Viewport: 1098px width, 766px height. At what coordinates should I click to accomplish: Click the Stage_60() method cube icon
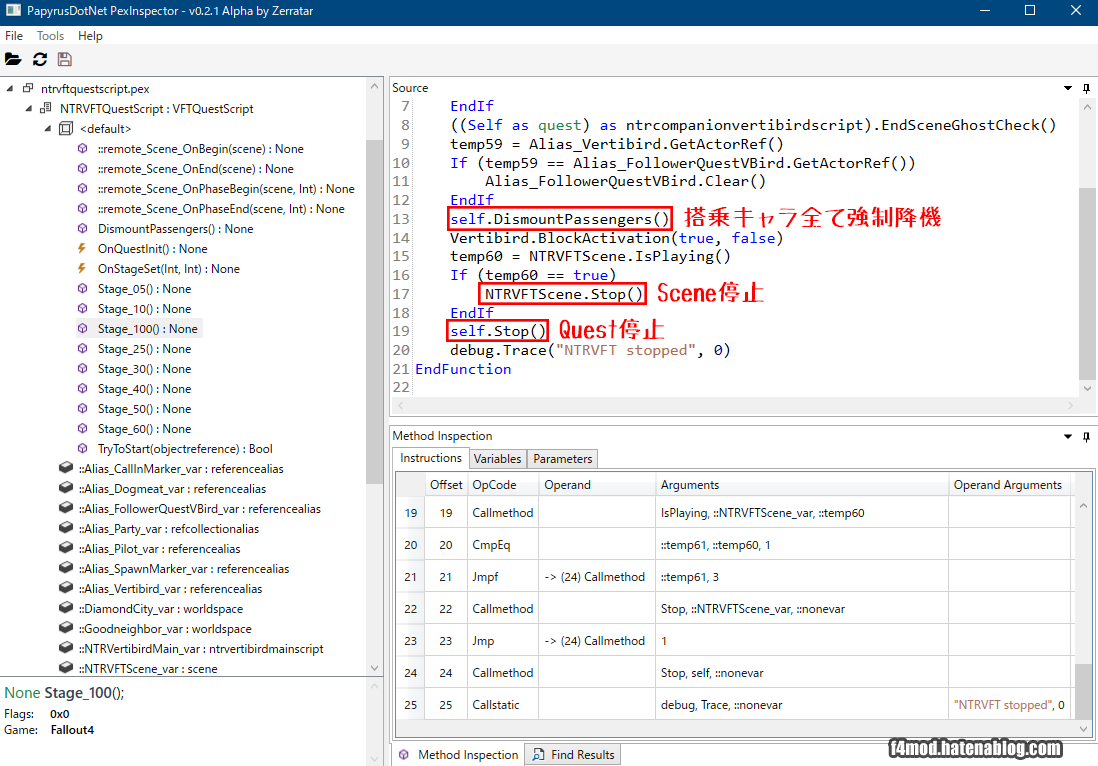pyautogui.click(x=83, y=429)
